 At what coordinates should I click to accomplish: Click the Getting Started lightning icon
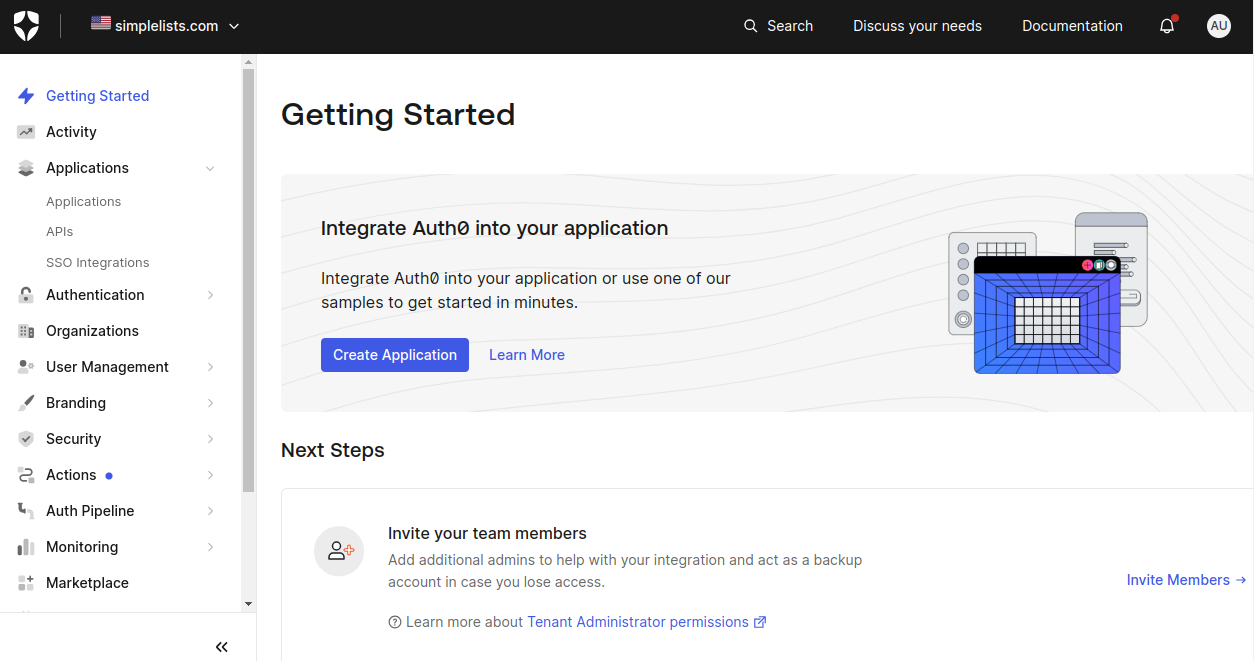26,96
